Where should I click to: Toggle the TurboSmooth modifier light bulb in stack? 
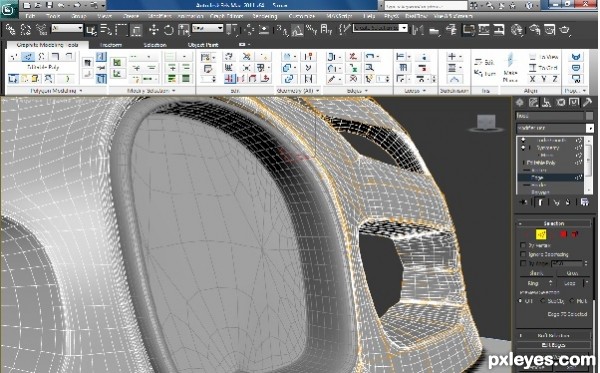pyautogui.click(x=523, y=140)
